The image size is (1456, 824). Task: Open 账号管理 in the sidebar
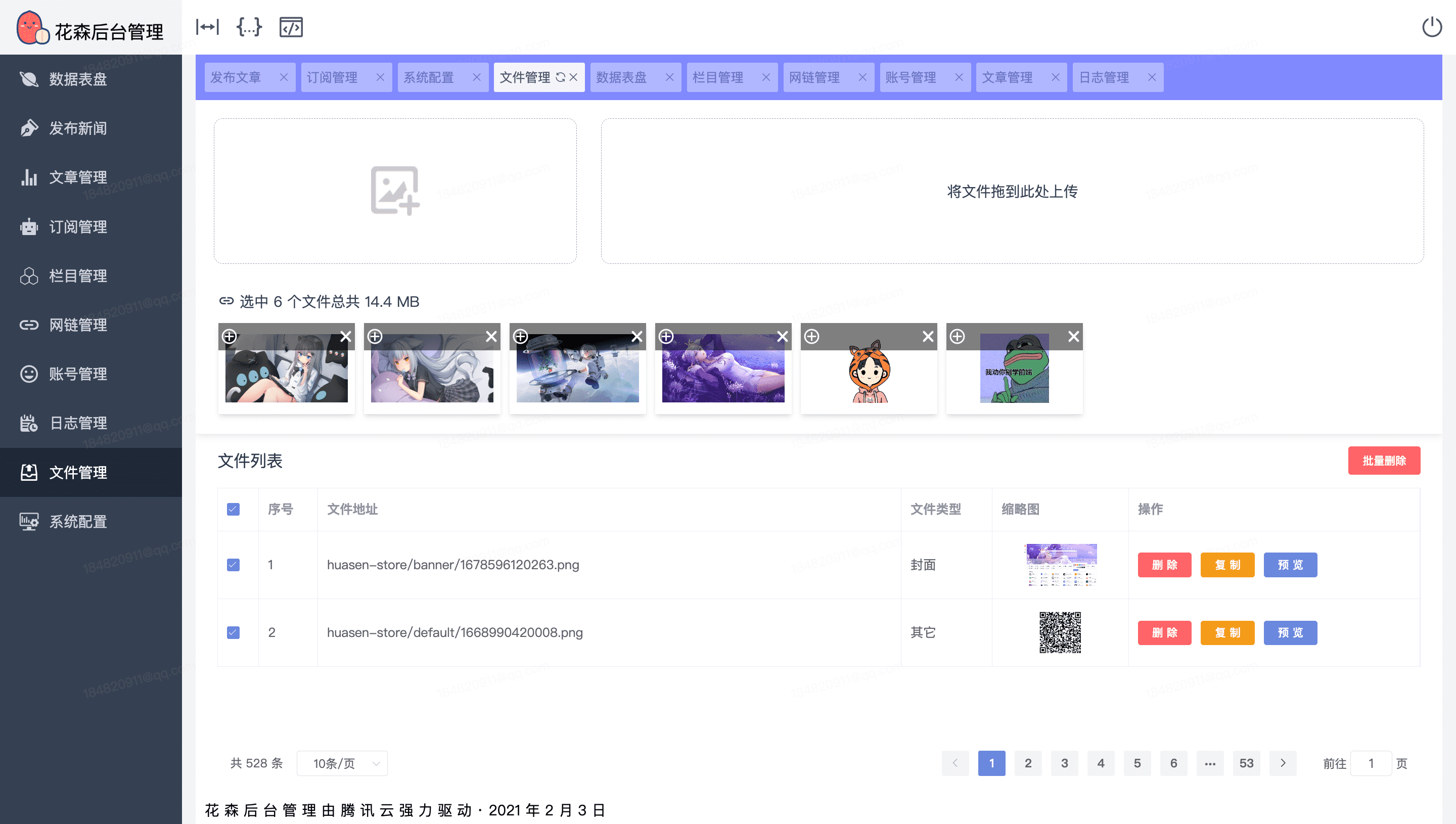tap(78, 374)
